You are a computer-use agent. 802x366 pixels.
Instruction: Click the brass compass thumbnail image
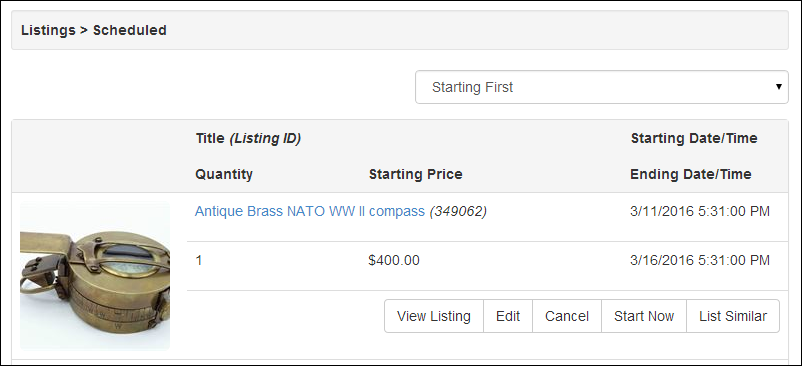[95, 276]
